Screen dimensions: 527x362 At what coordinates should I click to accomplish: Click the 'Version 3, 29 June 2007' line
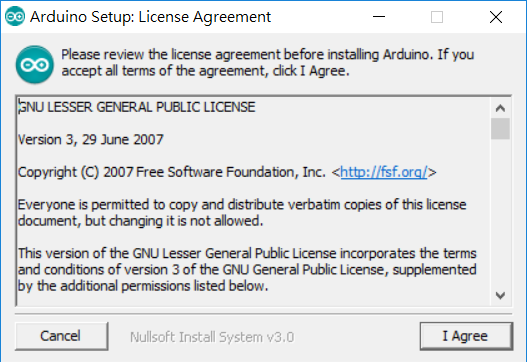[91, 139]
